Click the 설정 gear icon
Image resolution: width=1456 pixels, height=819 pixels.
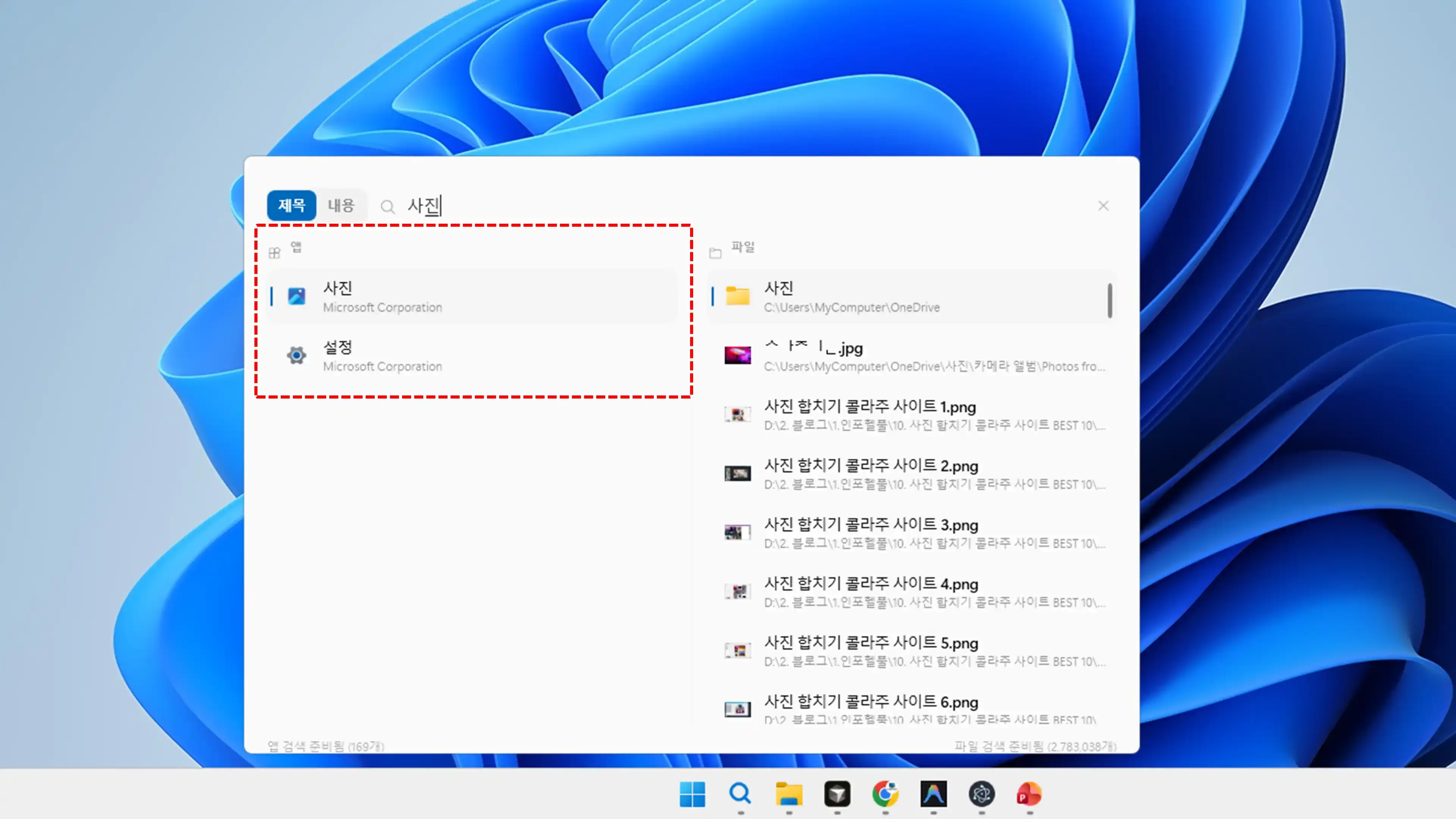pos(296,355)
